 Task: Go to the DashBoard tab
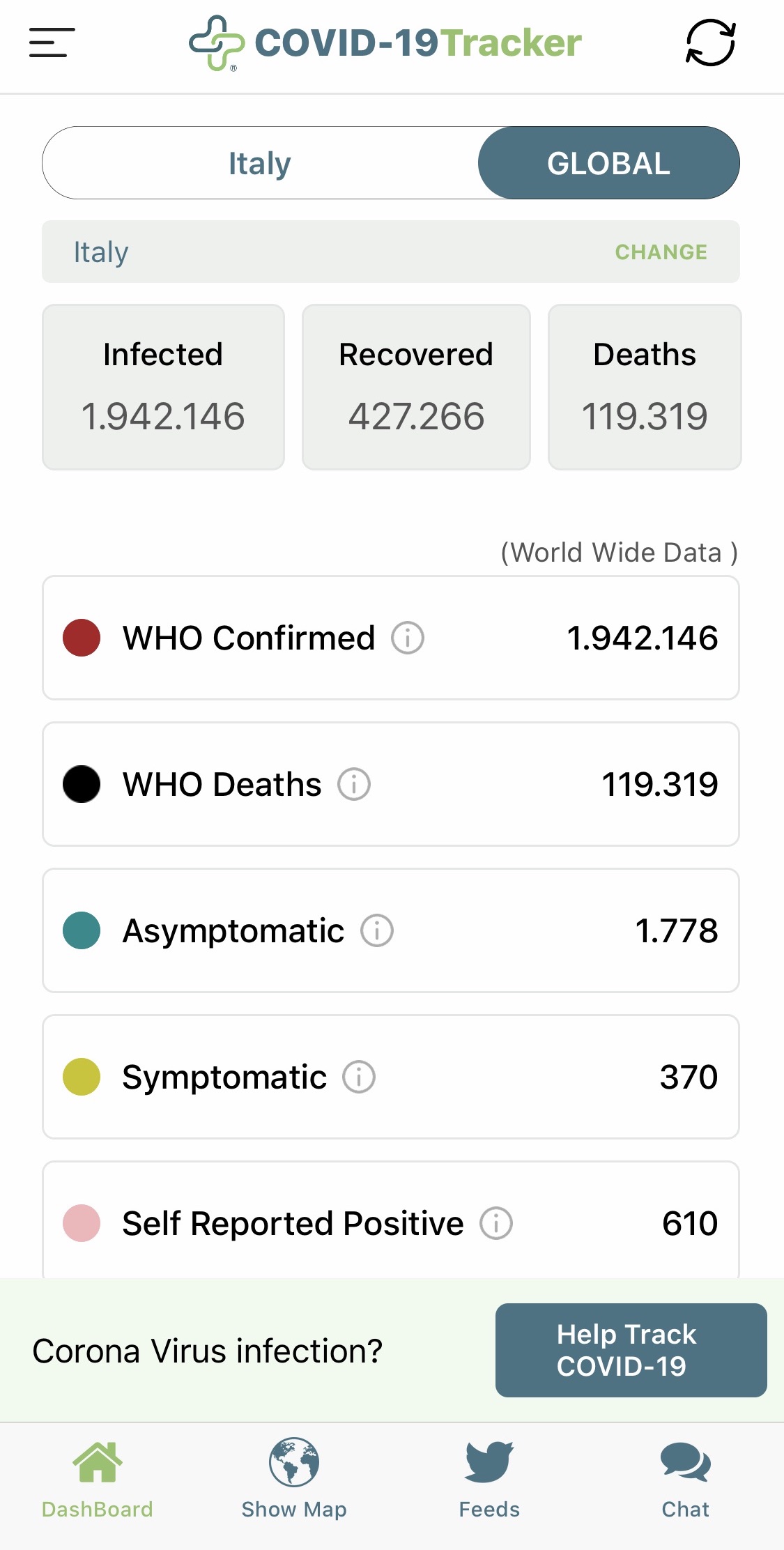[x=98, y=1478]
